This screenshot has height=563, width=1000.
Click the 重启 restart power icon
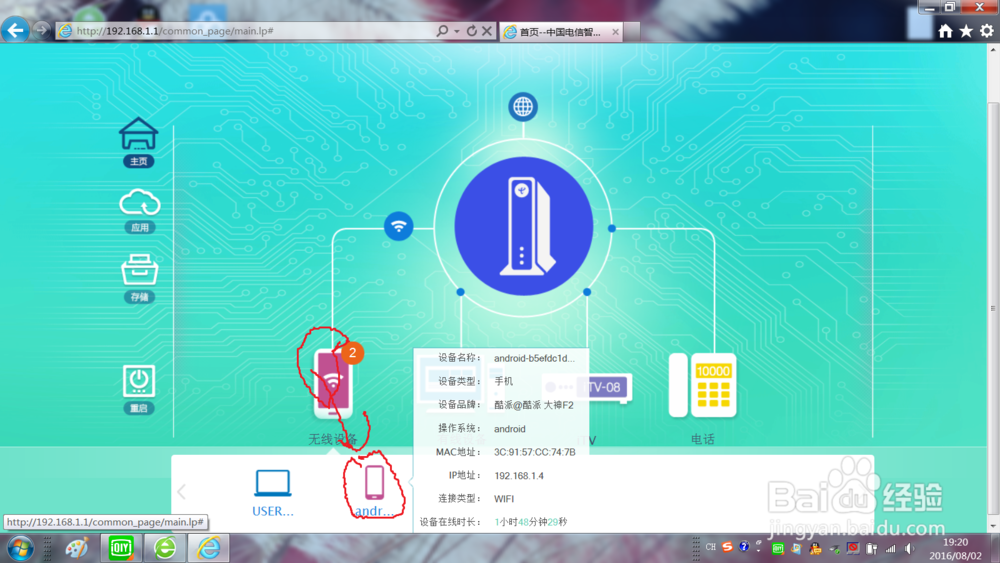tap(138, 389)
